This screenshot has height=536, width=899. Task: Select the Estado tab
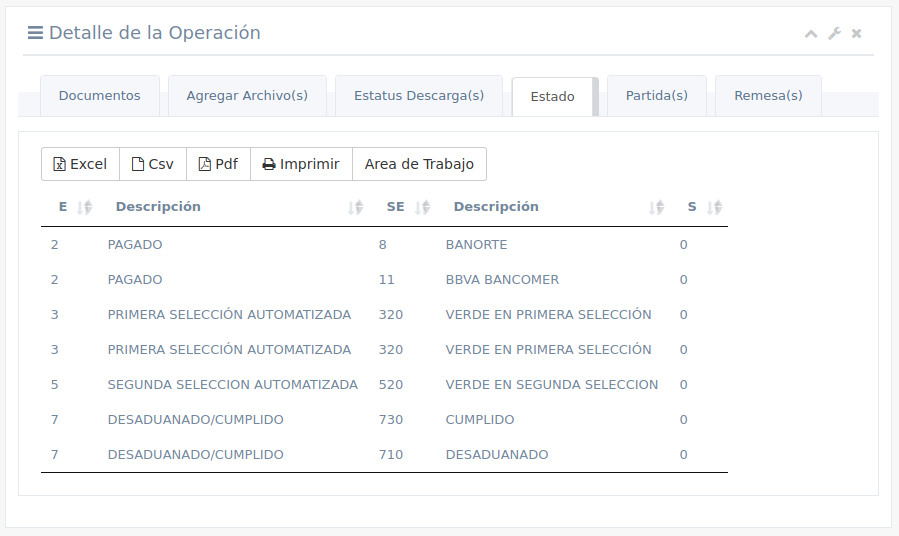(x=552, y=97)
